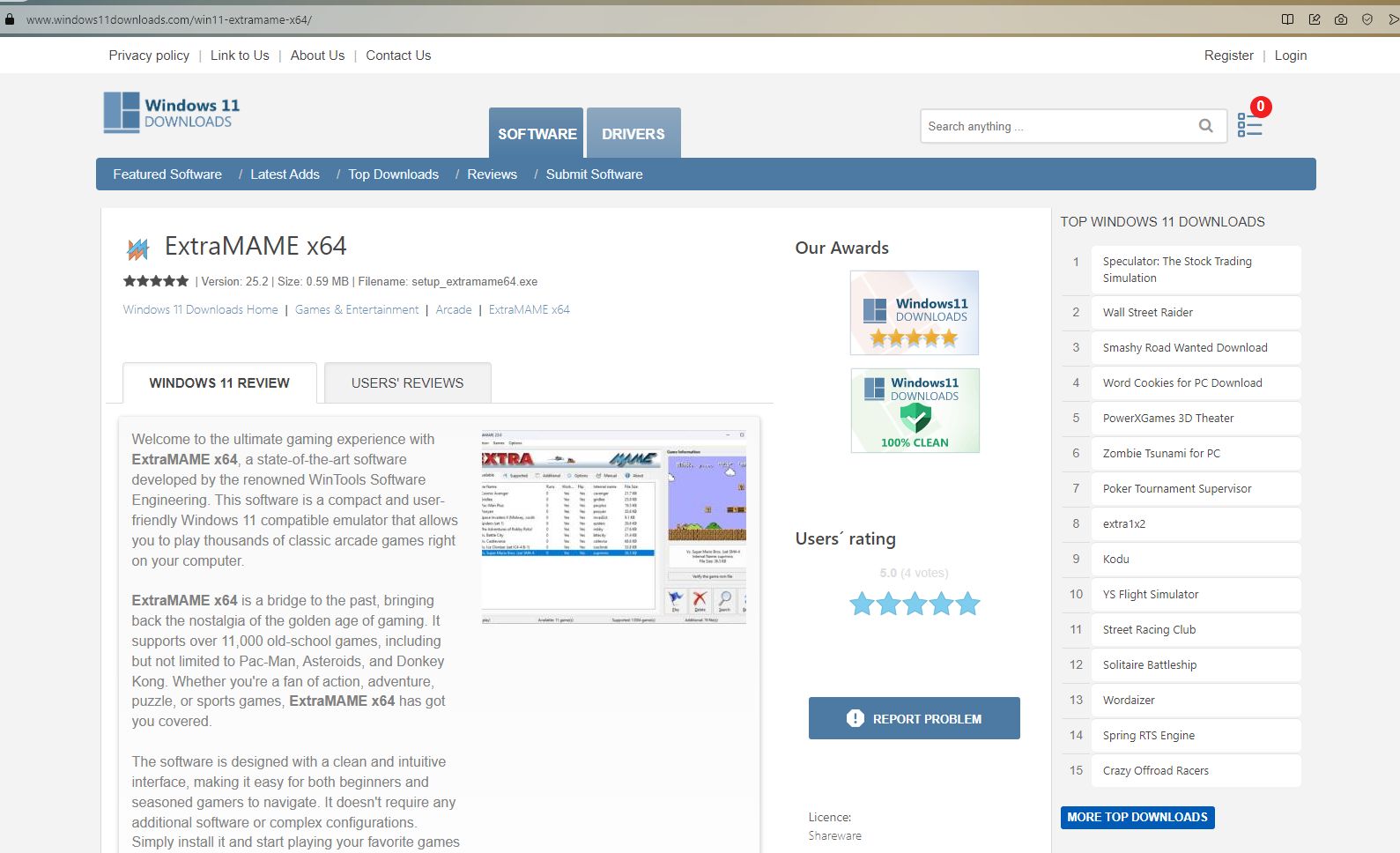This screenshot has height=853, width=1400.
Task: Click the Login link
Action: (x=1290, y=56)
